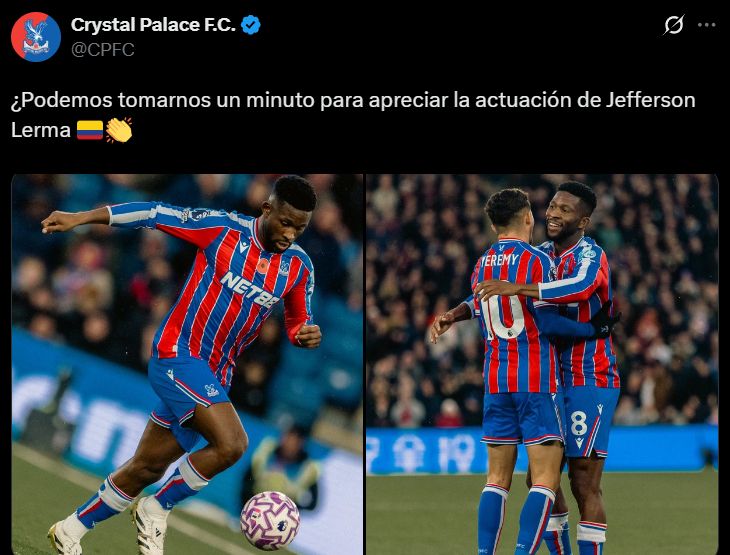Open the @CPFC handle link
Viewport: 730px width, 555px height.
coord(102,49)
